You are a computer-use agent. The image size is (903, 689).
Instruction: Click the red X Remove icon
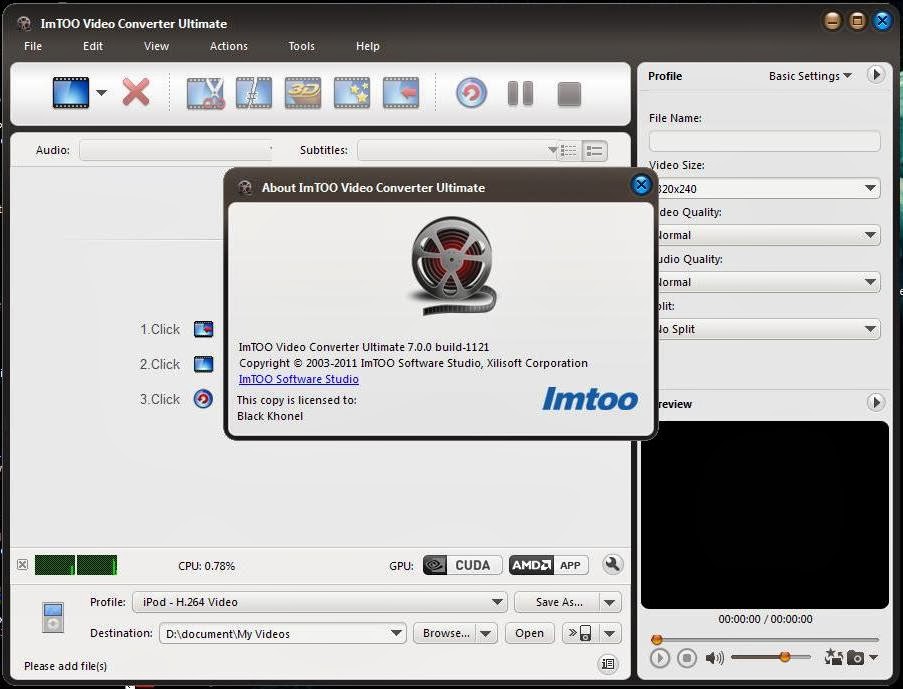pyautogui.click(x=136, y=92)
